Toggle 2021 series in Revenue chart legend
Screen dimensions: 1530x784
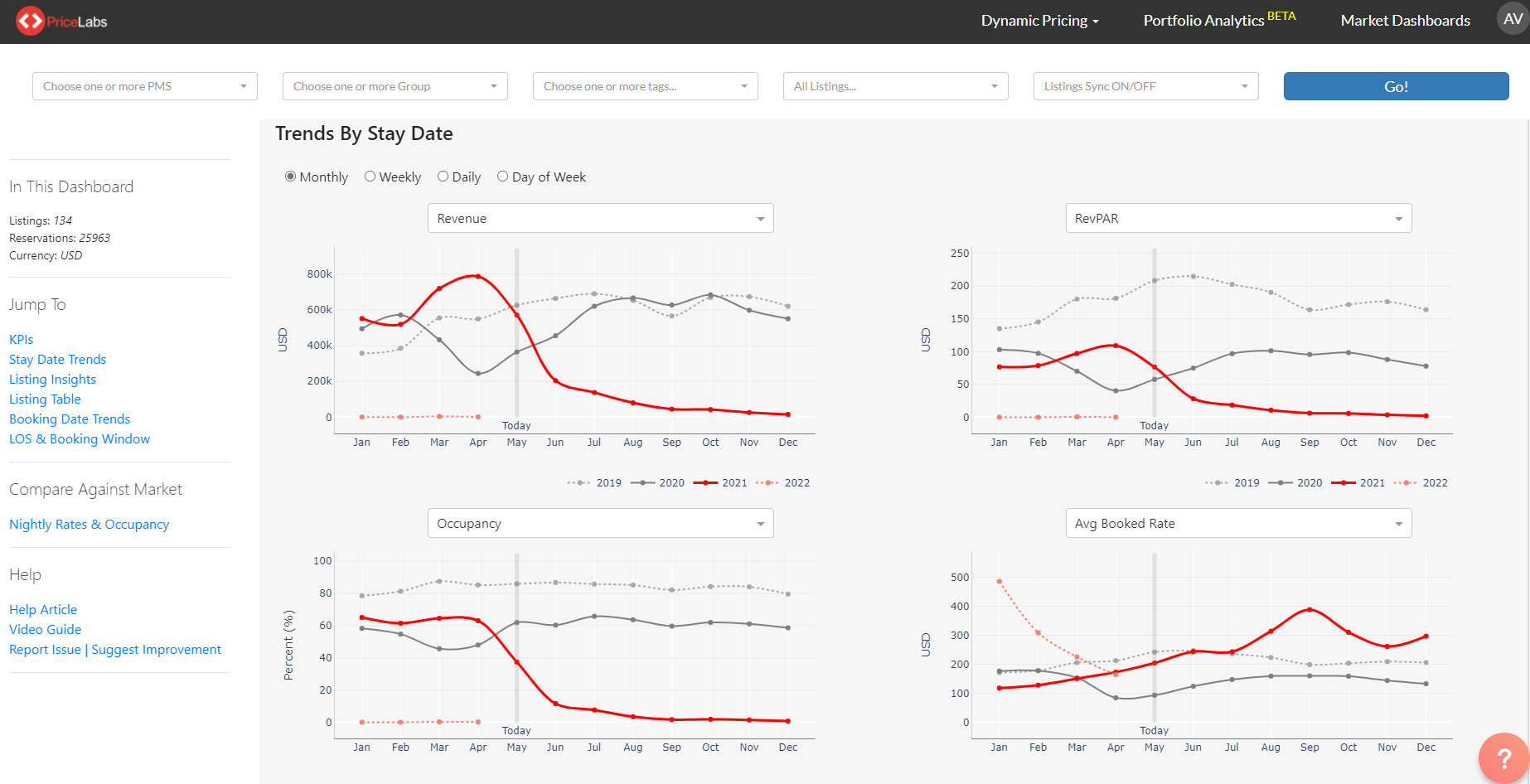point(720,483)
